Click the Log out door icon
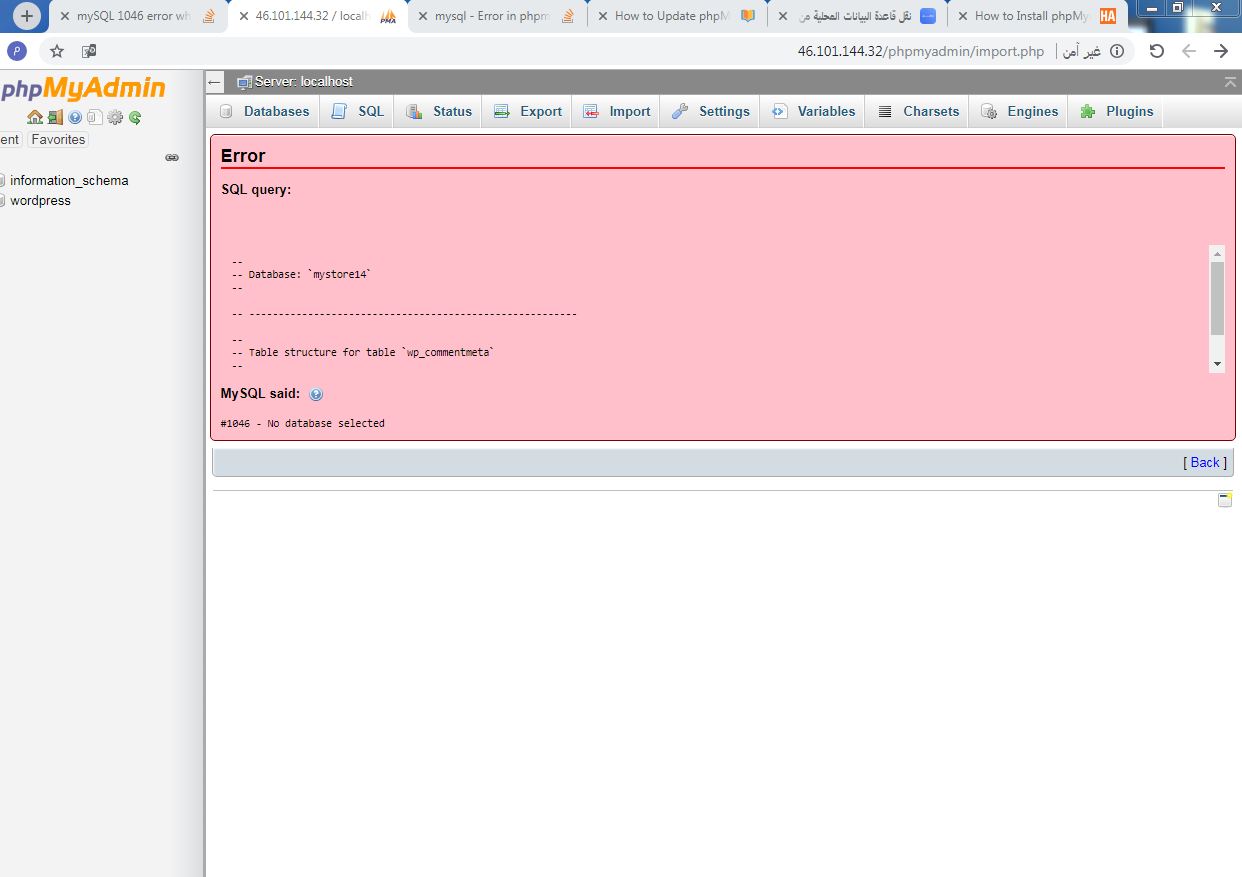This screenshot has height=877, width=1242. coord(55,117)
